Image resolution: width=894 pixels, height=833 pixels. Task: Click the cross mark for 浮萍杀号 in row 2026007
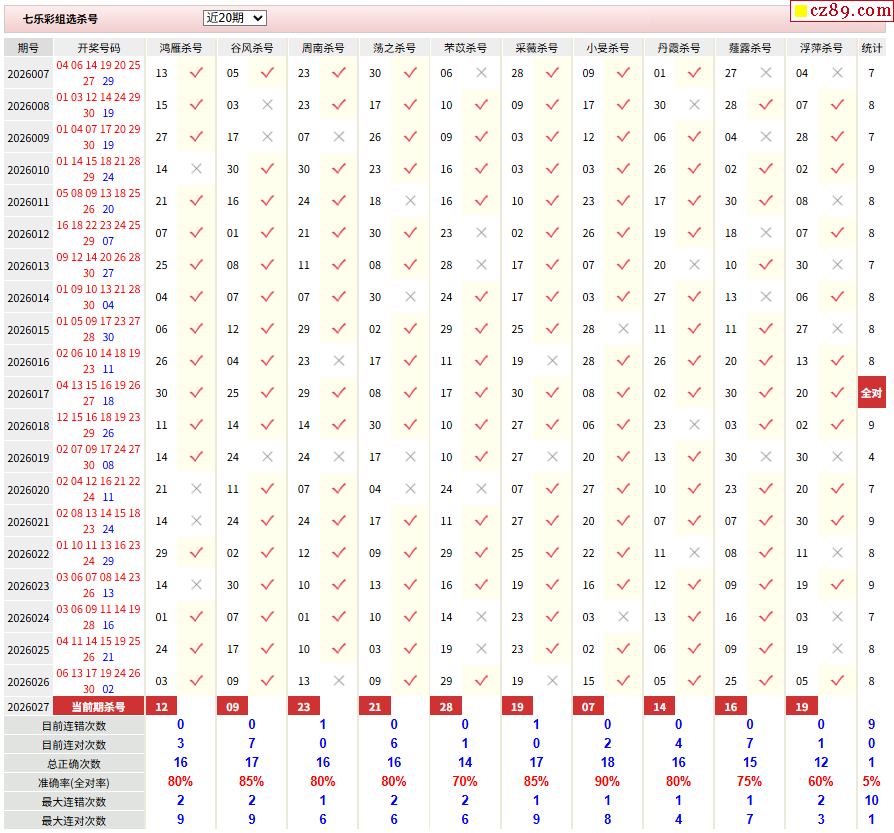pos(837,73)
